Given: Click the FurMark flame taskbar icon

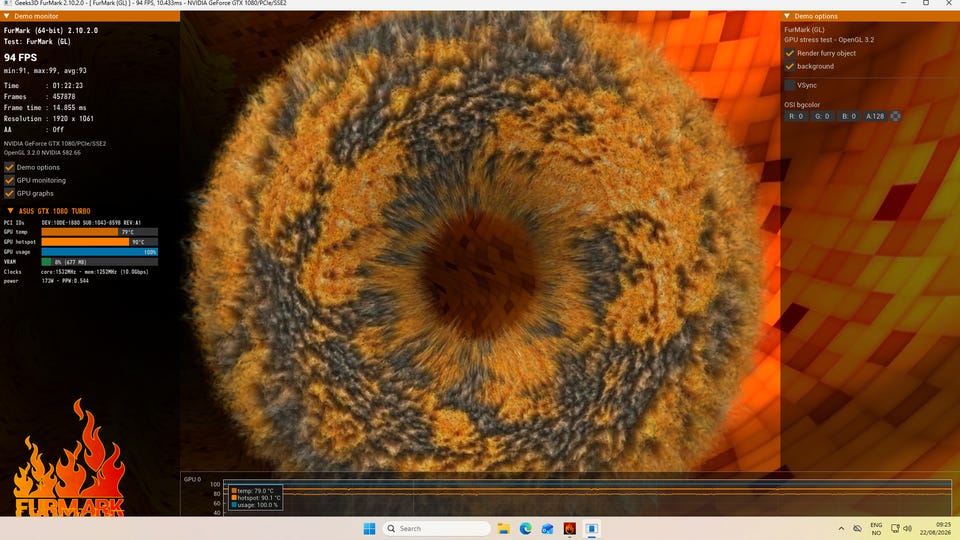Looking at the screenshot, I should point(569,528).
